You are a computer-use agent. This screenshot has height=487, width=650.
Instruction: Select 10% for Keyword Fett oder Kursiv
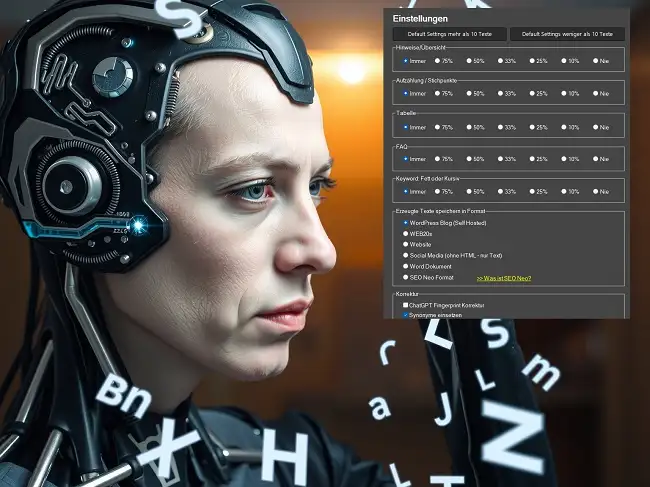click(564, 191)
